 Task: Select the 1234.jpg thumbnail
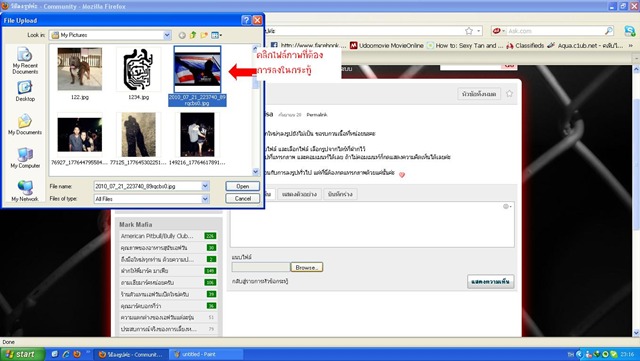pyautogui.click(x=138, y=69)
